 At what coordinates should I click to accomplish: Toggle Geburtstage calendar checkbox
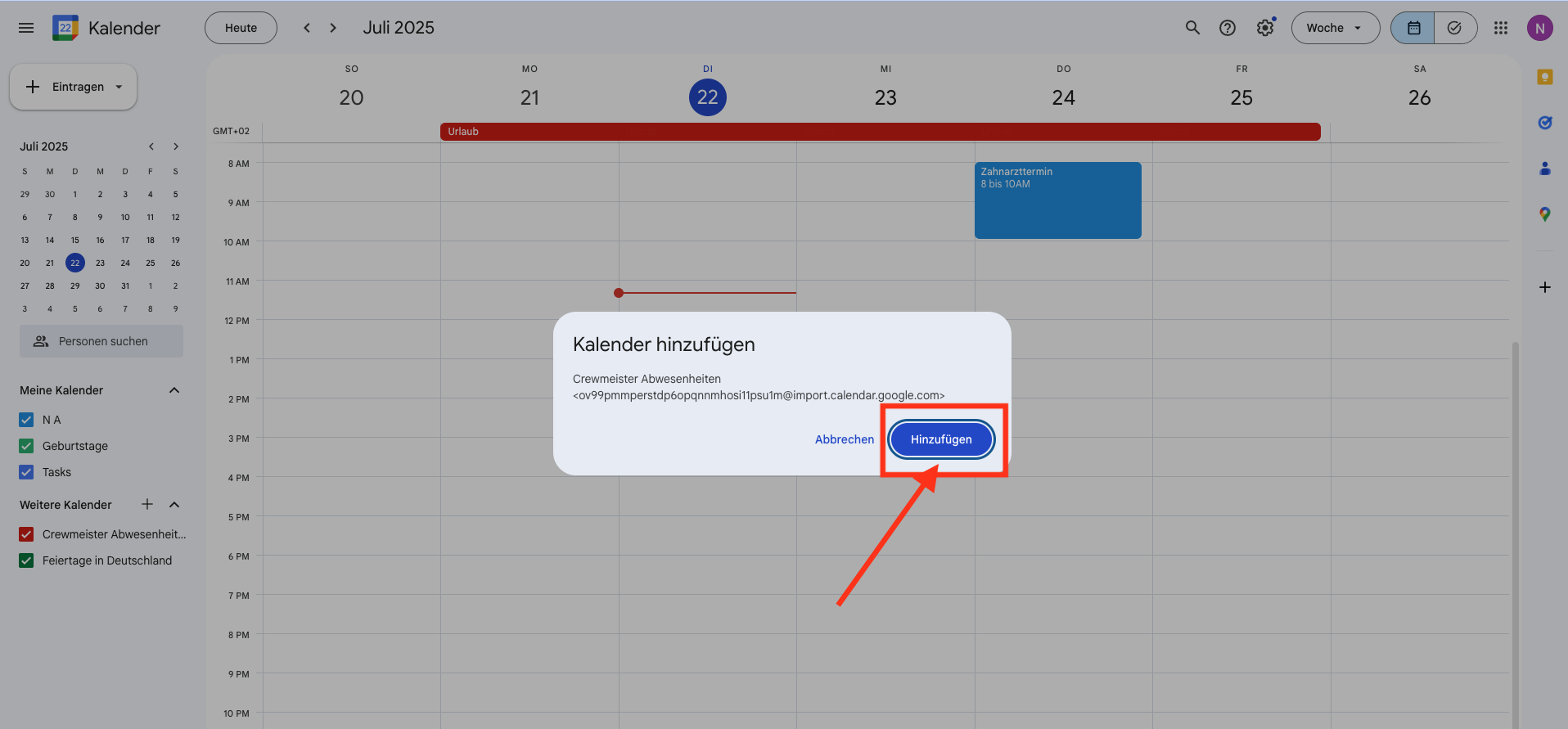(26, 446)
